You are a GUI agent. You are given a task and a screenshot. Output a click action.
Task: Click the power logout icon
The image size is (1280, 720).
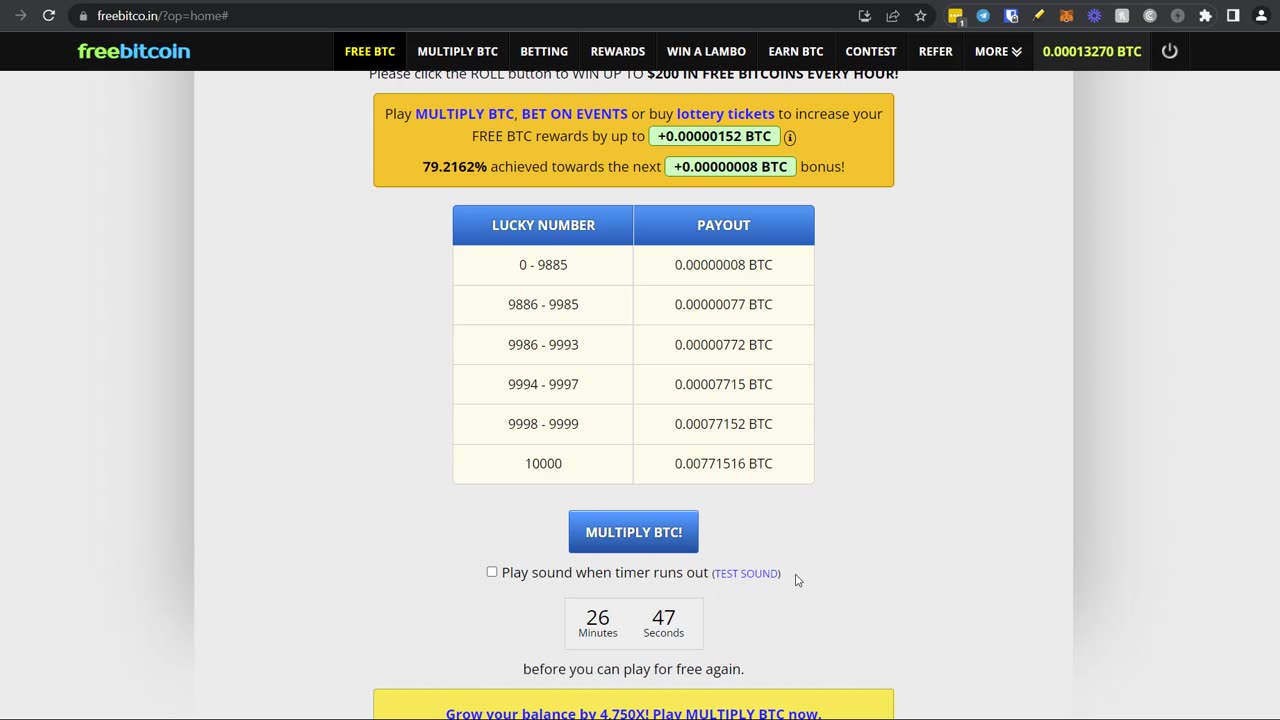[1170, 51]
